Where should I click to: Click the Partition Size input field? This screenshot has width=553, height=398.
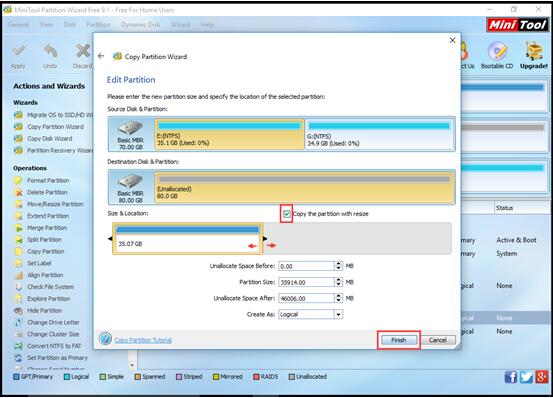306,282
